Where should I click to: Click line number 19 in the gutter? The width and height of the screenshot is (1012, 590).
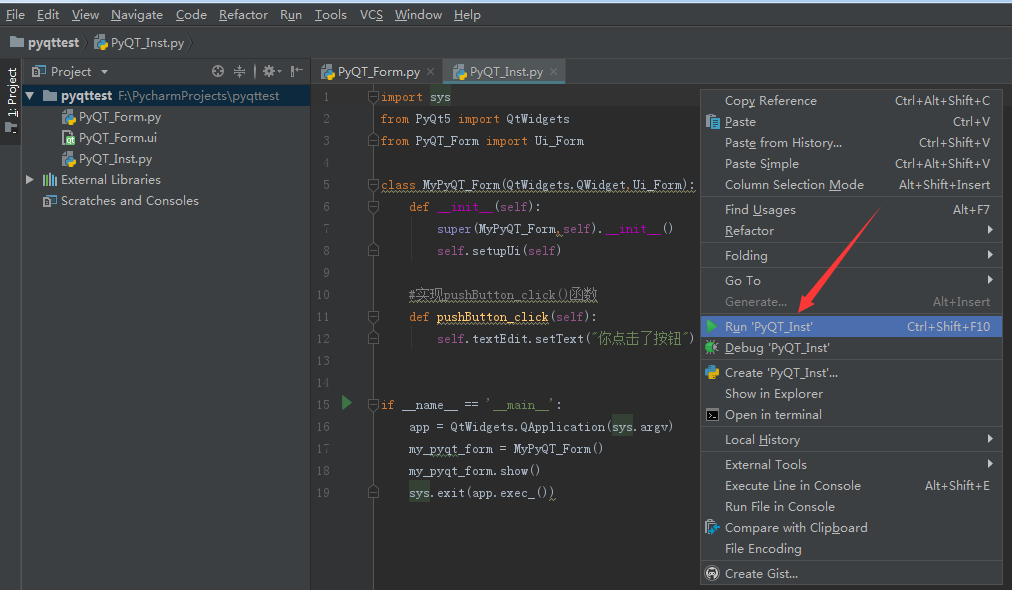click(323, 493)
